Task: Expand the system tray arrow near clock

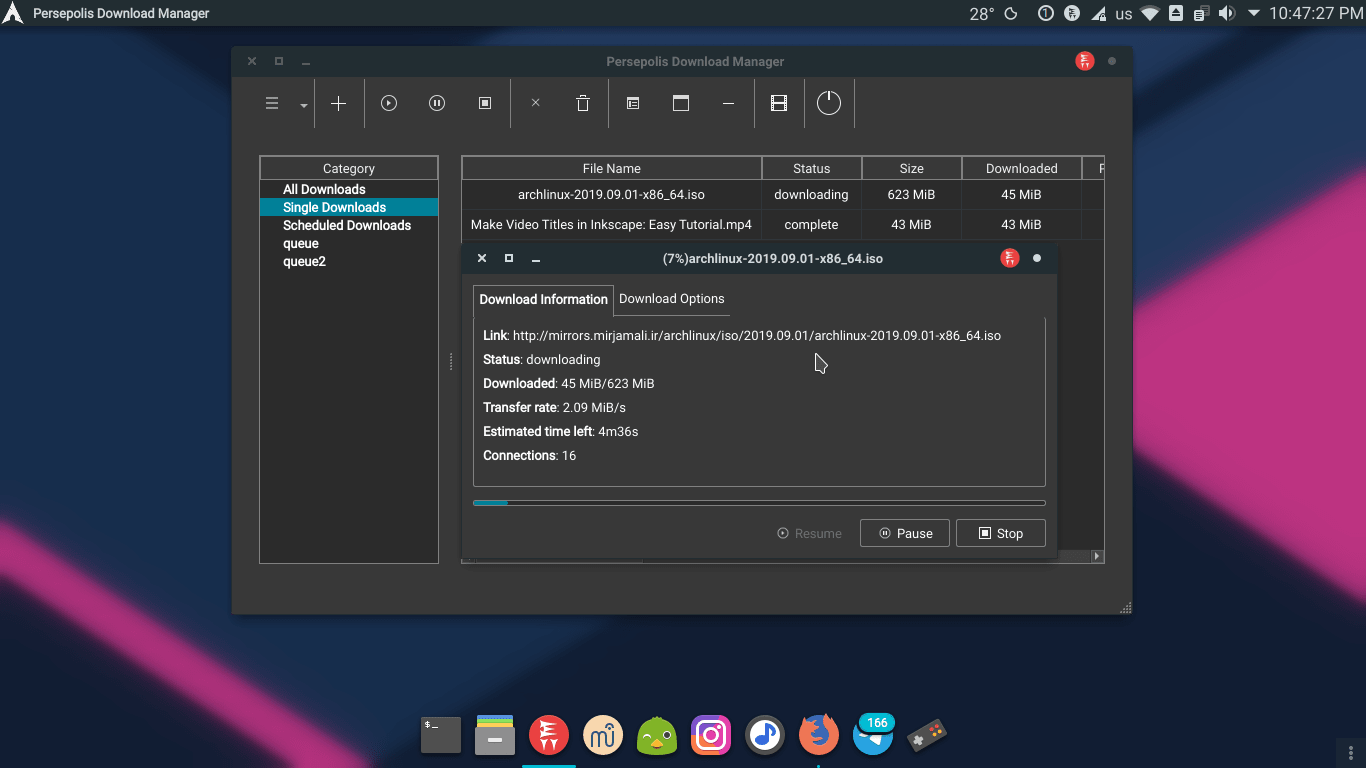Action: (1253, 14)
